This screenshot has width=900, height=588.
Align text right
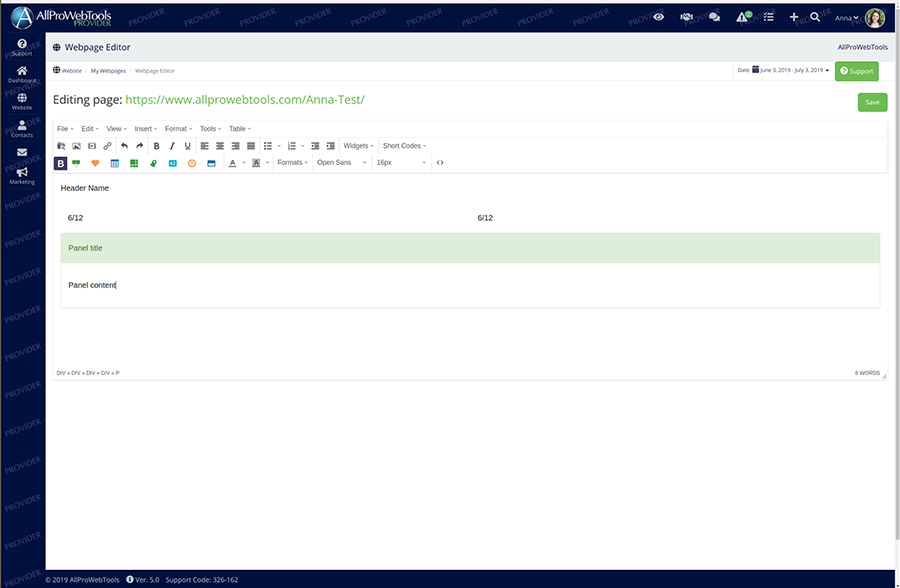[235, 146]
